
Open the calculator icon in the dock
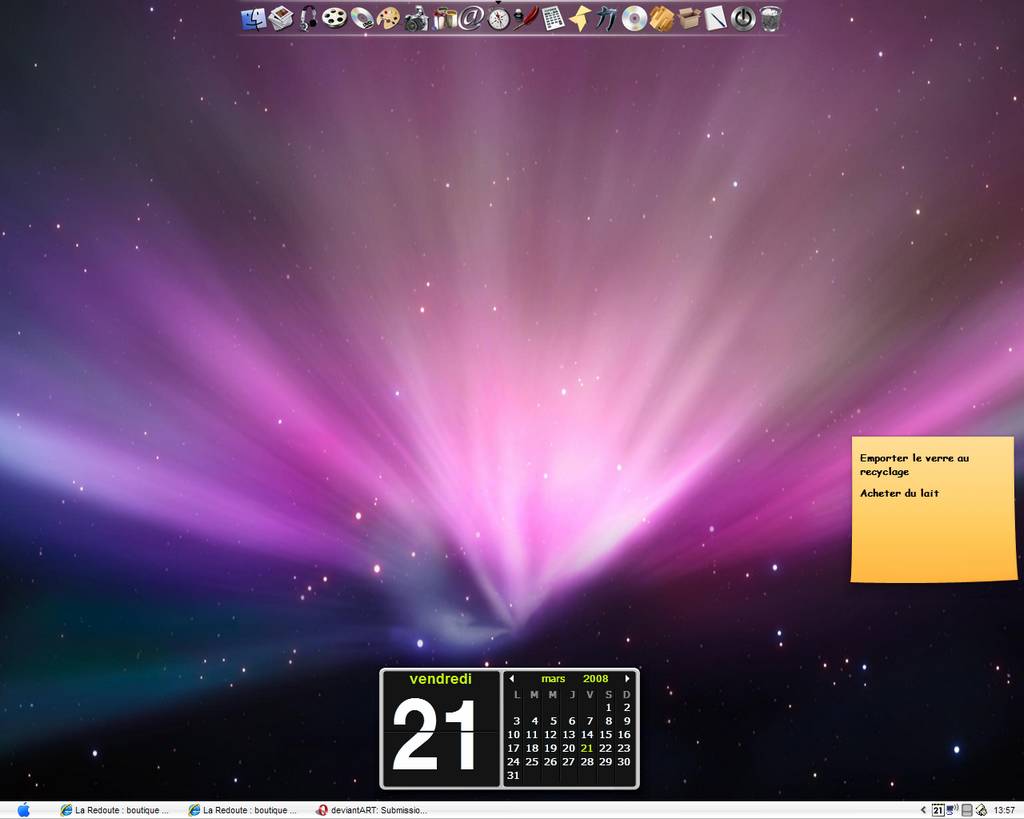click(553, 18)
